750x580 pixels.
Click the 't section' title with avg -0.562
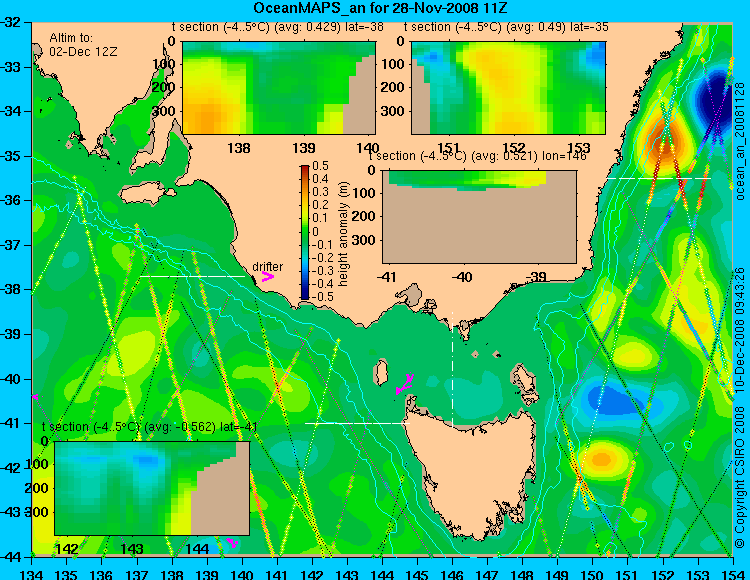click(x=150, y=427)
